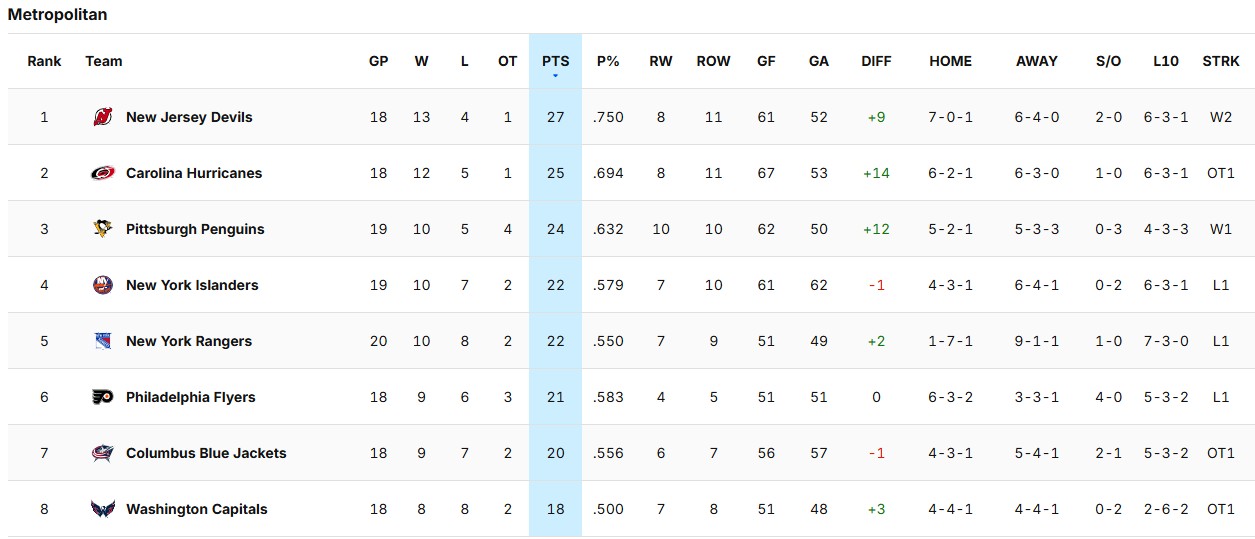This screenshot has width=1255, height=539.
Task: Click the New York Rangers logo
Action: pos(103,341)
